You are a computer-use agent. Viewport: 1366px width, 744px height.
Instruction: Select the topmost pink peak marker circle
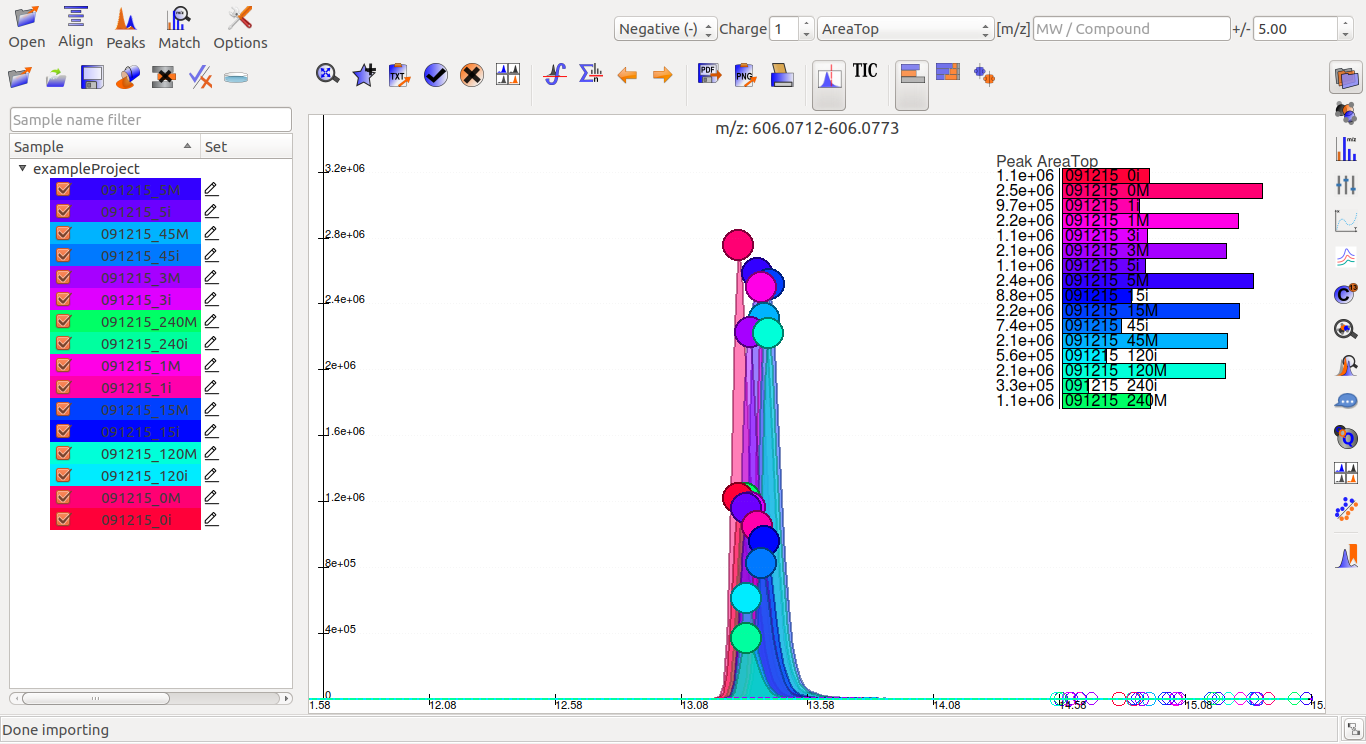(x=738, y=244)
